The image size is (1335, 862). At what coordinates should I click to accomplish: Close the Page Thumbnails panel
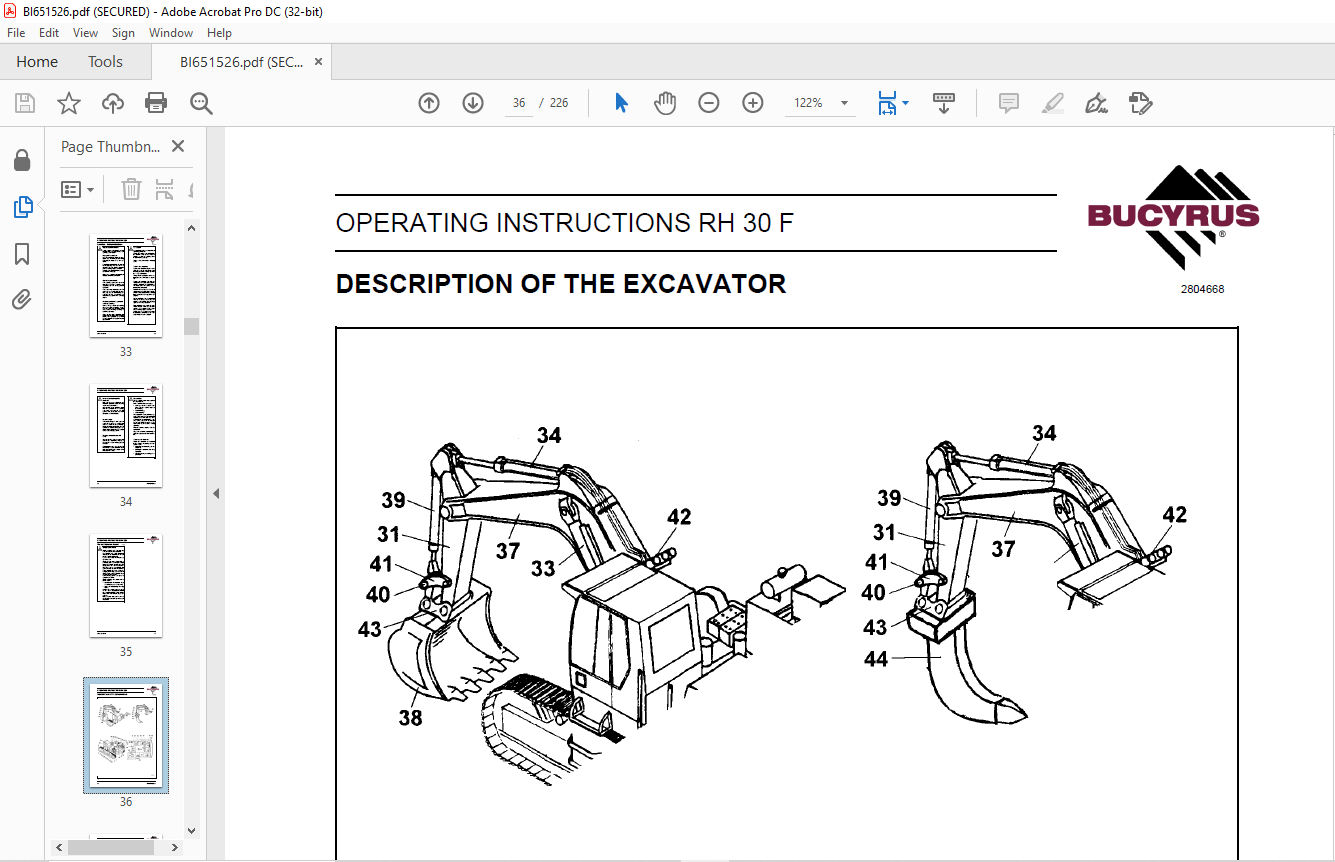click(178, 146)
